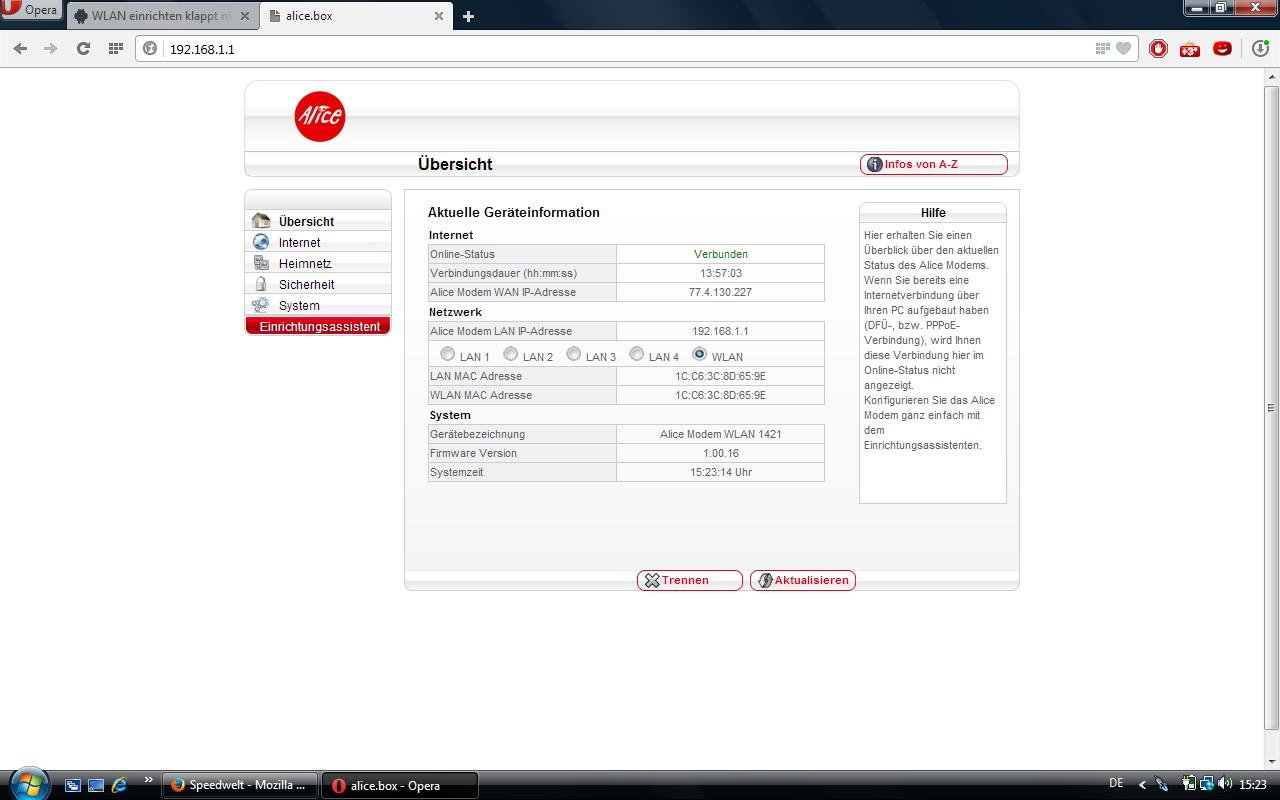Click the Alice logo
1280x800 pixels.
pos(320,116)
